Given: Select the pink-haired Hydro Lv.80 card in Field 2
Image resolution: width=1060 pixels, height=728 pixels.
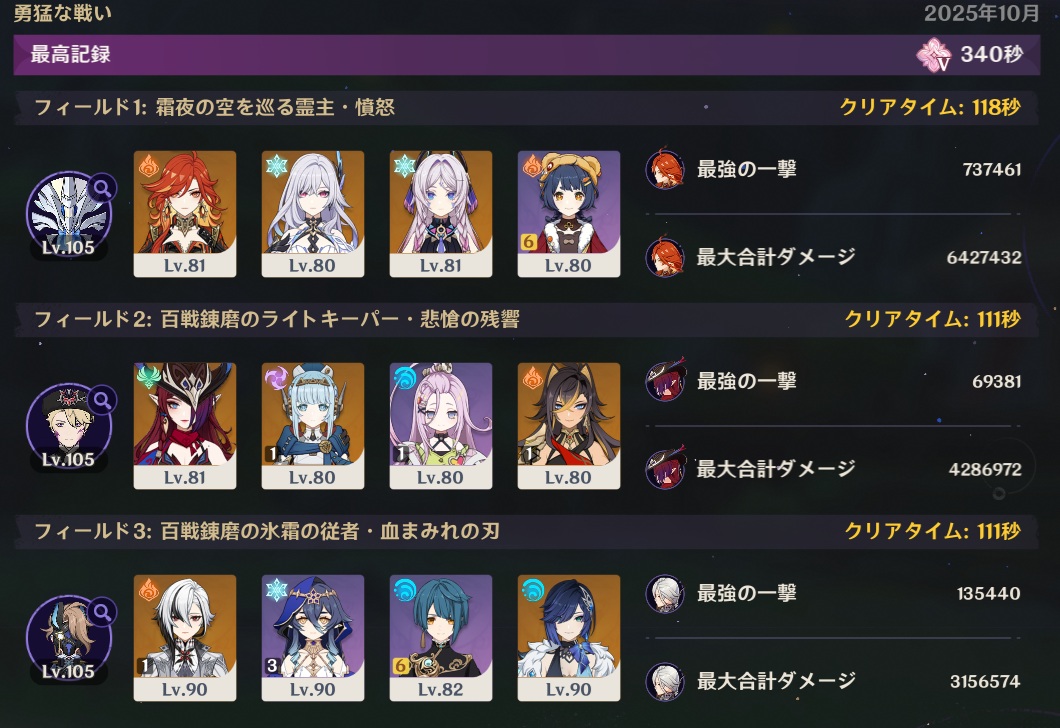Looking at the screenshot, I should (441, 426).
